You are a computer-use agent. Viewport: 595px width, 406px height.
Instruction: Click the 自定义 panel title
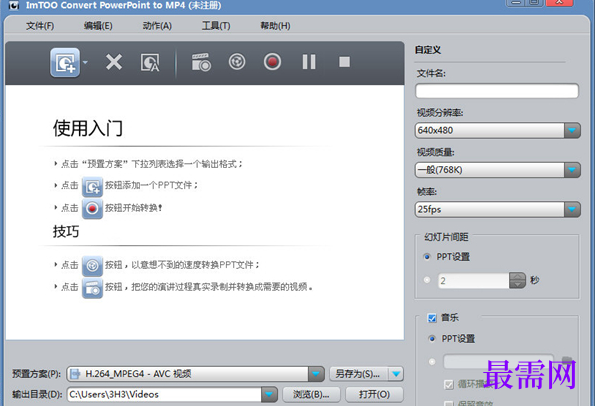428,50
